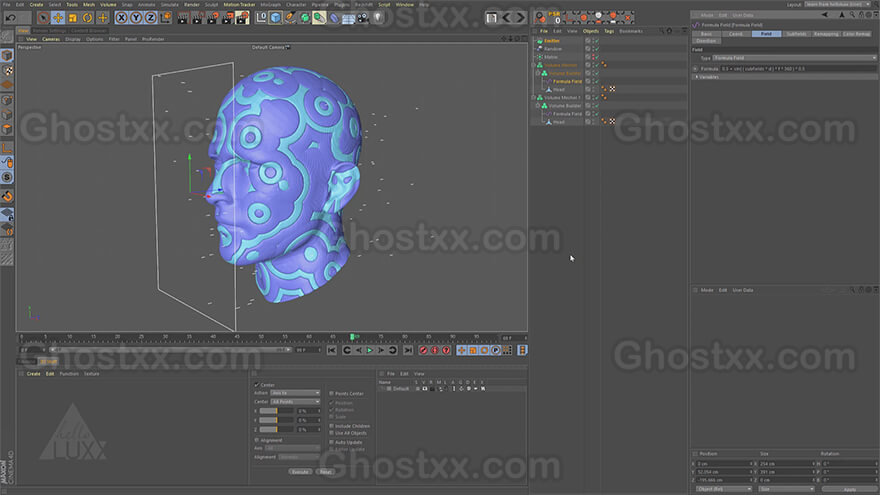The width and height of the screenshot is (880, 495).
Task: Click the PSR reset icon
Action: 555,17
